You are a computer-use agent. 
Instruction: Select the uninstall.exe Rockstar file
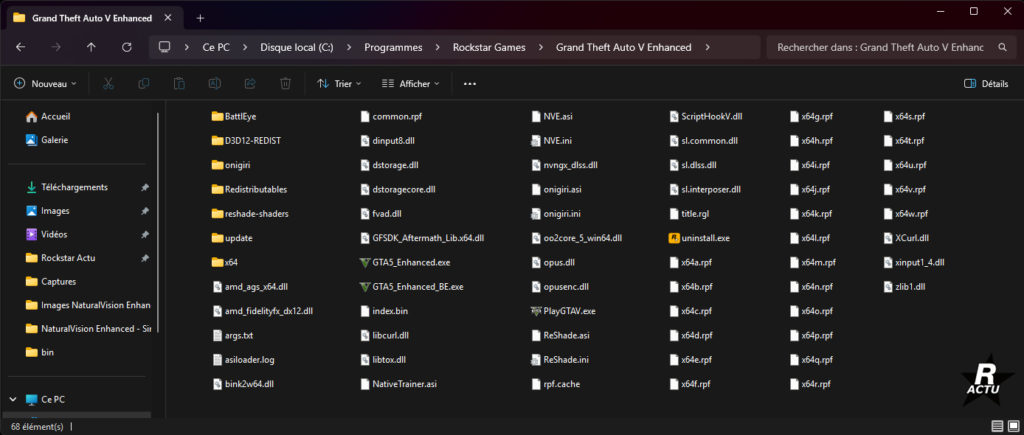[x=698, y=238]
